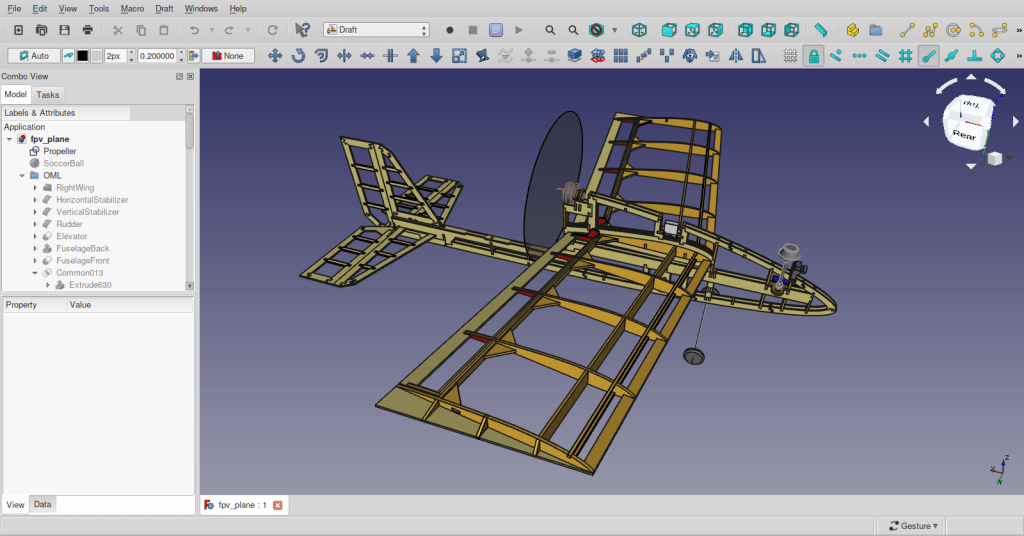Select the Move tool with four arrows
This screenshot has width=1024, height=536.
click(x=275, y=56)
